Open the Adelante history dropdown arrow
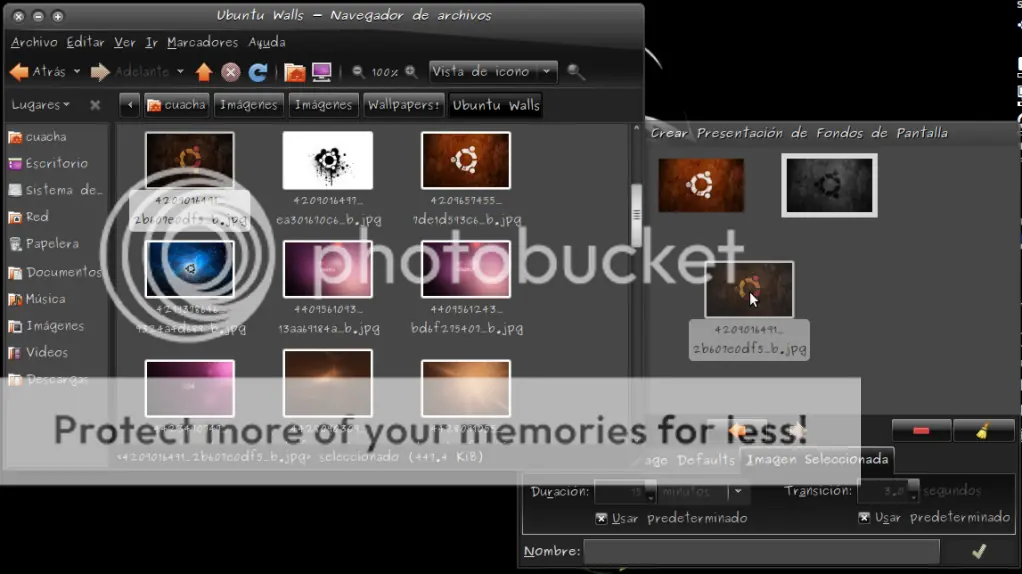1022x574 pixels. pyautogui.click(x=180, y=72)
